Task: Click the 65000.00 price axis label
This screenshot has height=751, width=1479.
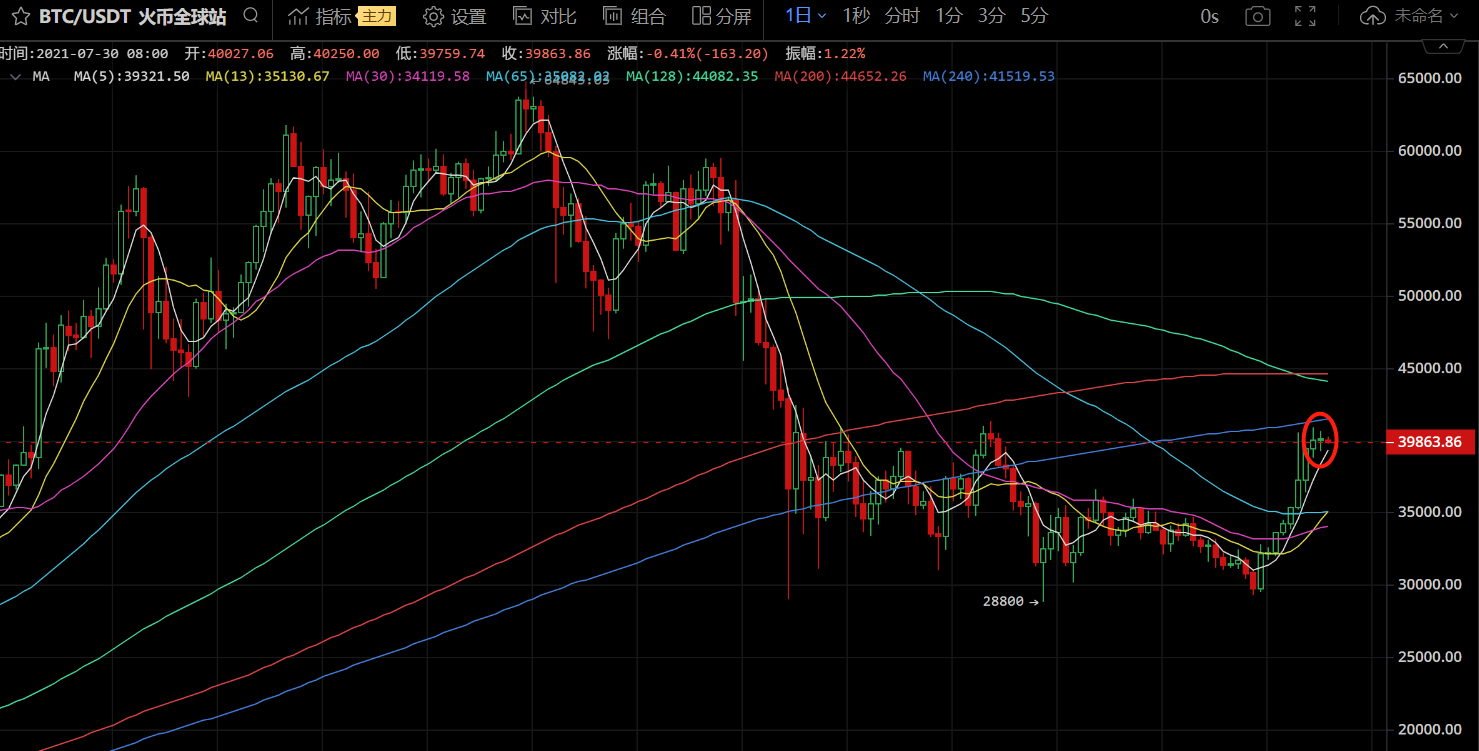Action: coord(1432,78)
